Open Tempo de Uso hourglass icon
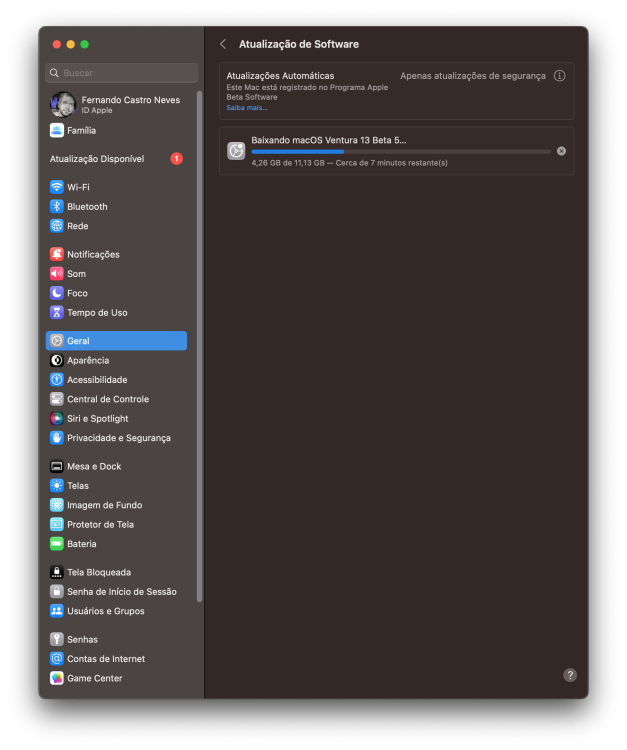627x750 pixels. pyautogui.click(x=56, y=312)
